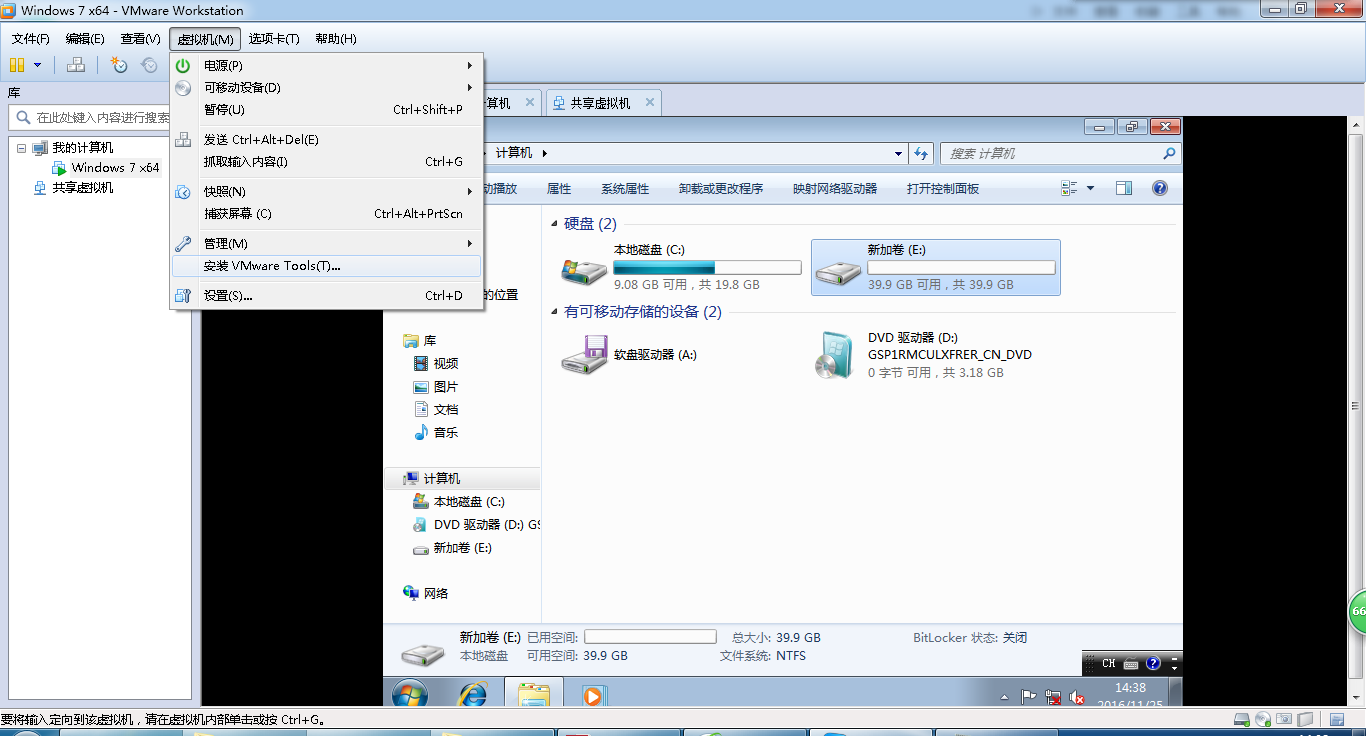Expand the 管理(M) submenu
Screen dimensions: 1366x736
tap(326, 243)
